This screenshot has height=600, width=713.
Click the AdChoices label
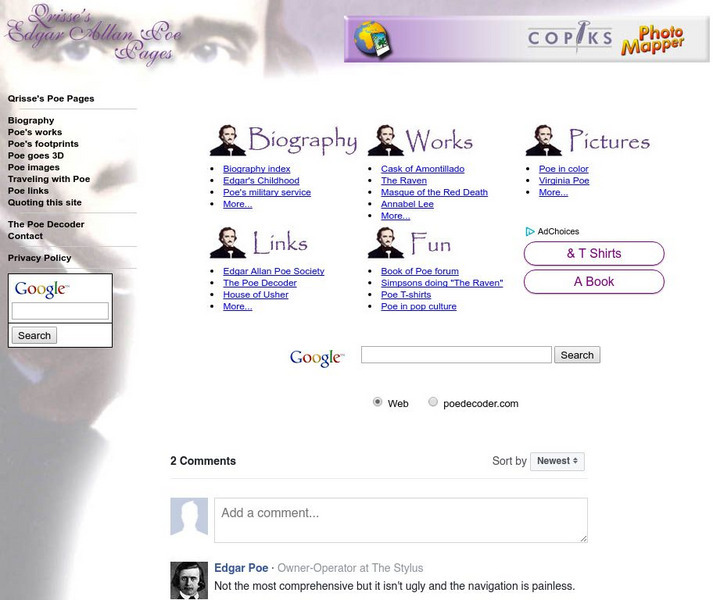point(558,232)
